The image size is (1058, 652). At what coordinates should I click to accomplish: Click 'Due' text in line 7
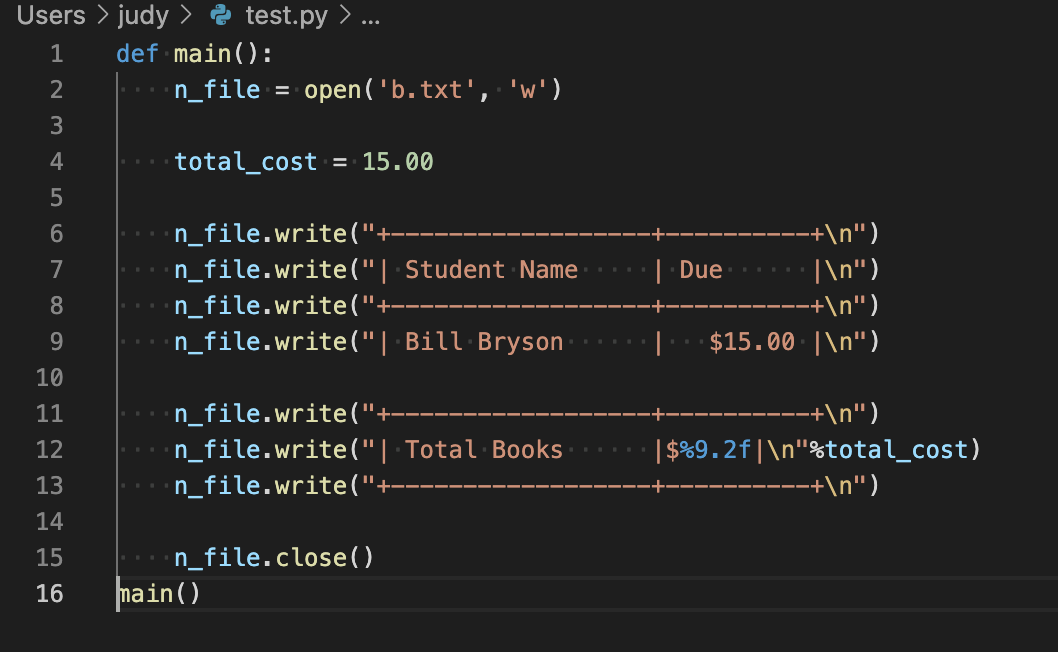[701, 270]
